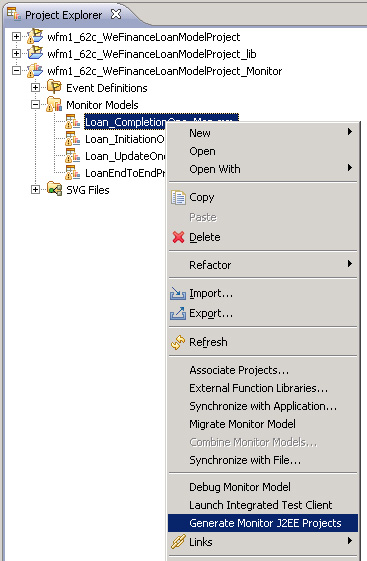Open the Links submenu

click(x=263, y=542)
